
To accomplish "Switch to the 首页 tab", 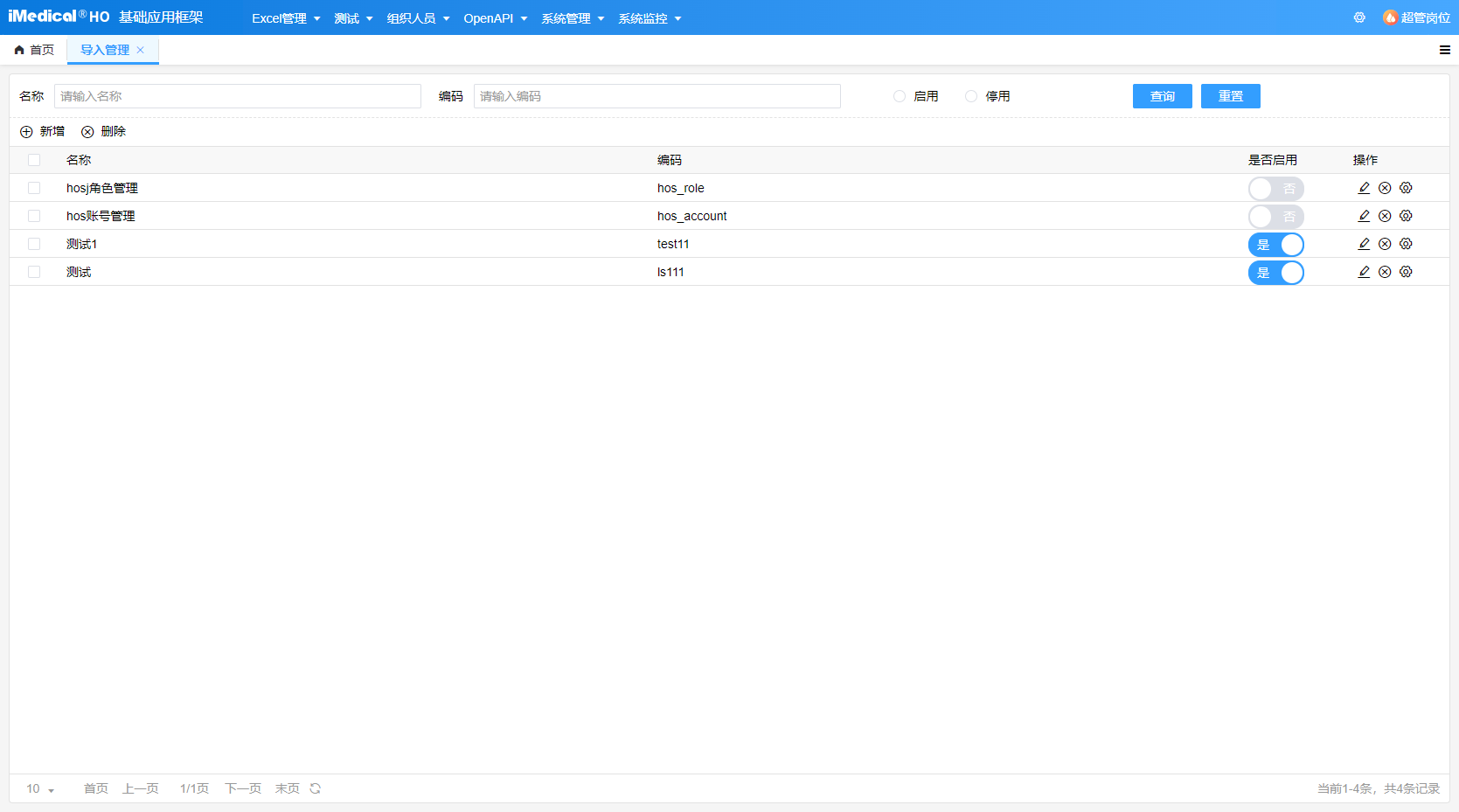I will pos(34,50).
